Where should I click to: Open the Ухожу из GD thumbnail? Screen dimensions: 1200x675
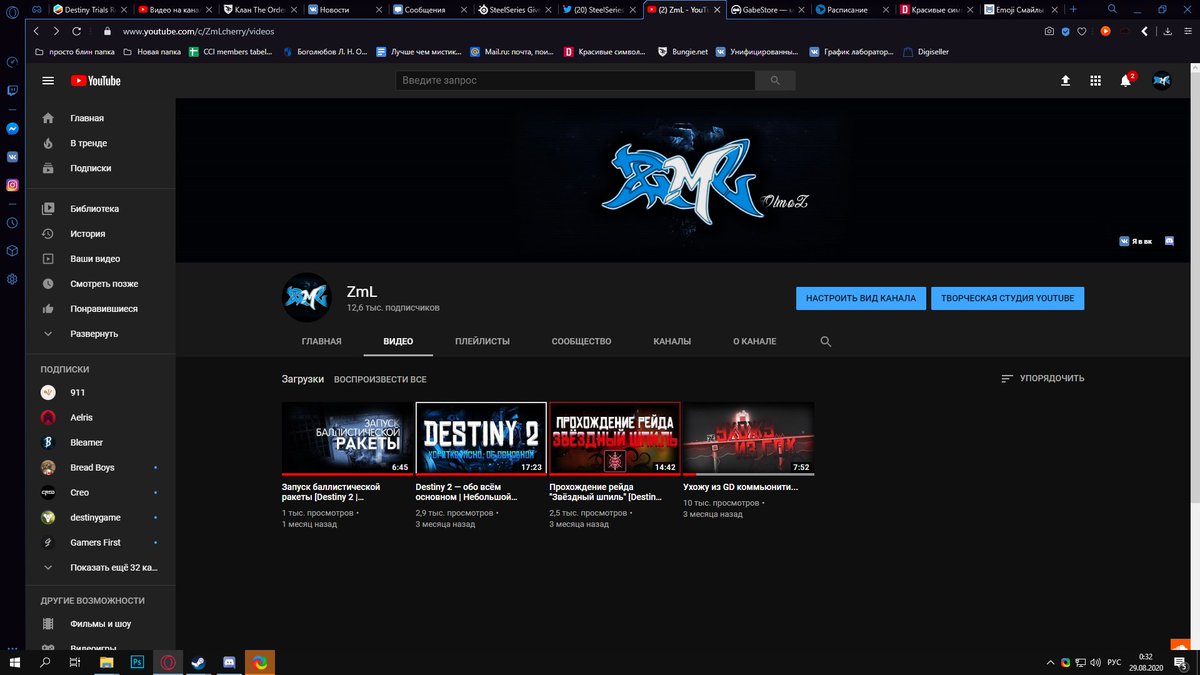point(749,438)
